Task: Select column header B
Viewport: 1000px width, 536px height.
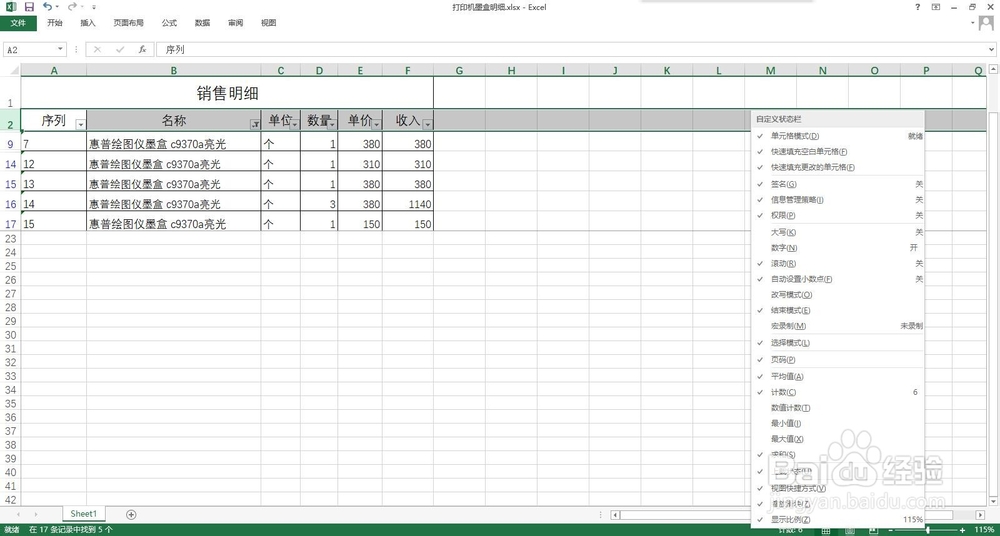Action: (173, 71)
